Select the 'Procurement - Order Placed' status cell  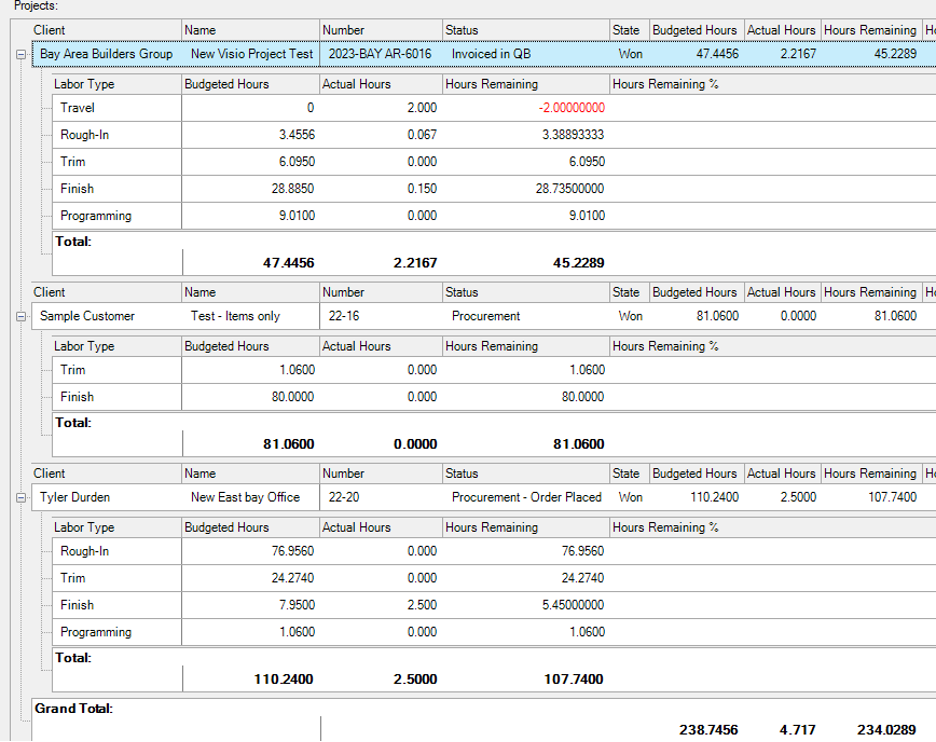pos(526,497)
